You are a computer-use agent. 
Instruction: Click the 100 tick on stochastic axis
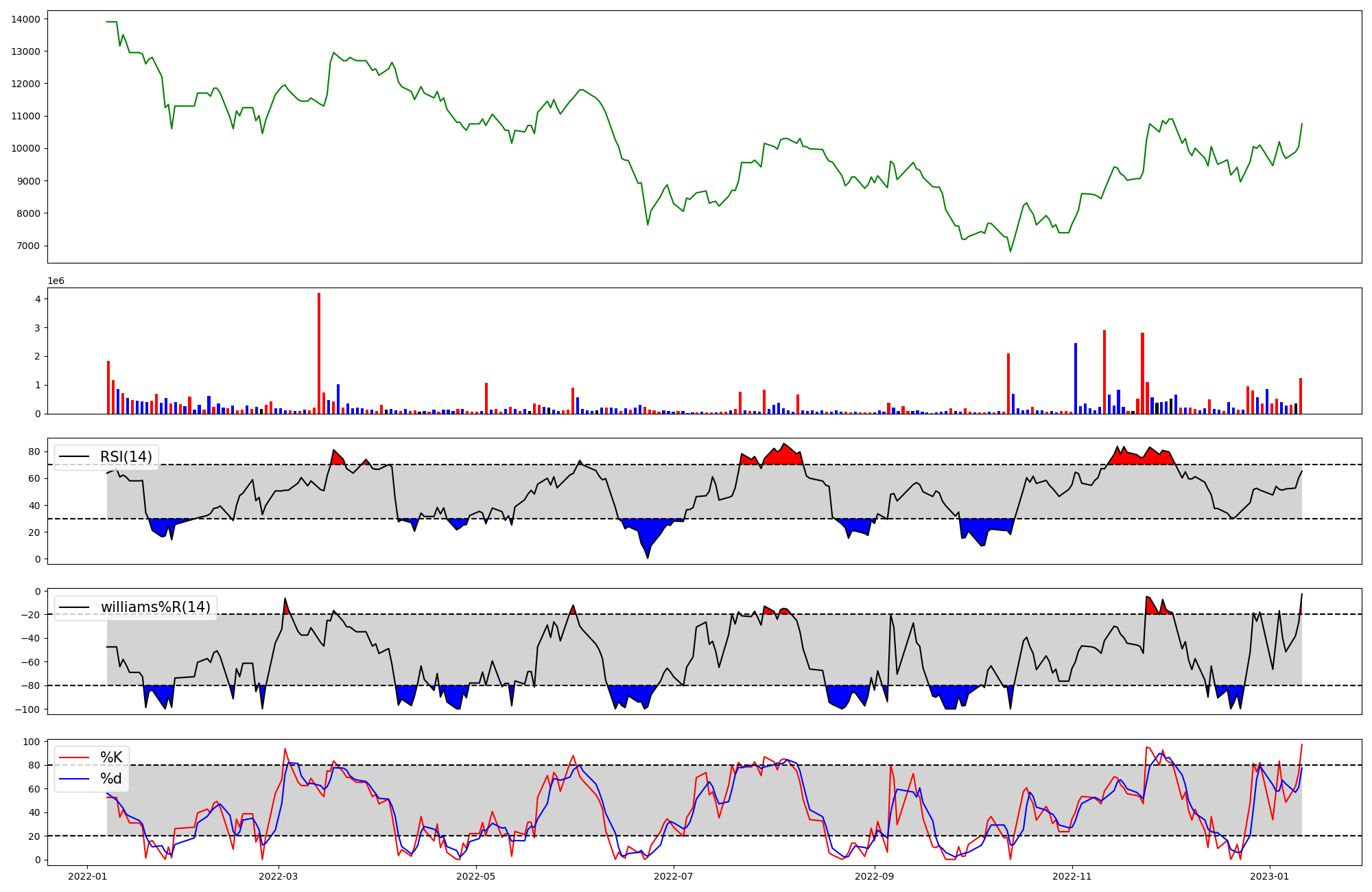point(32,742)
